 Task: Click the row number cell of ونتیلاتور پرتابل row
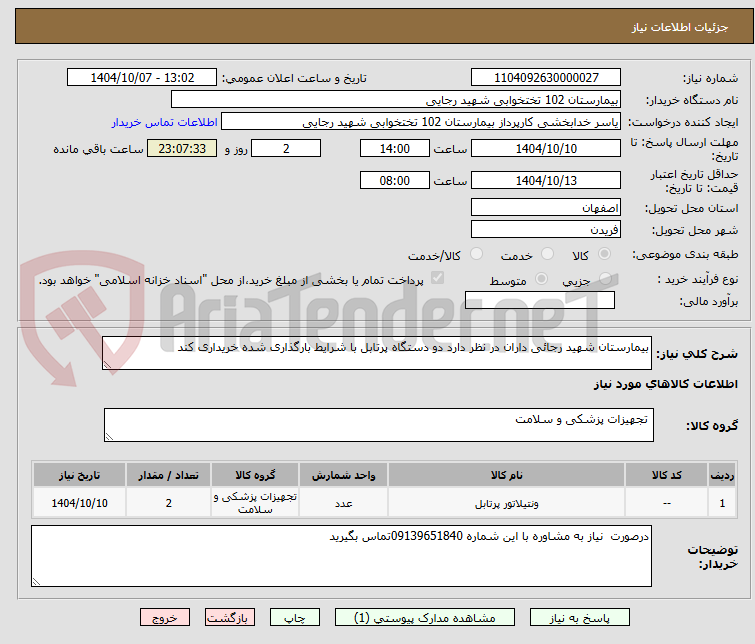[722, 503]
